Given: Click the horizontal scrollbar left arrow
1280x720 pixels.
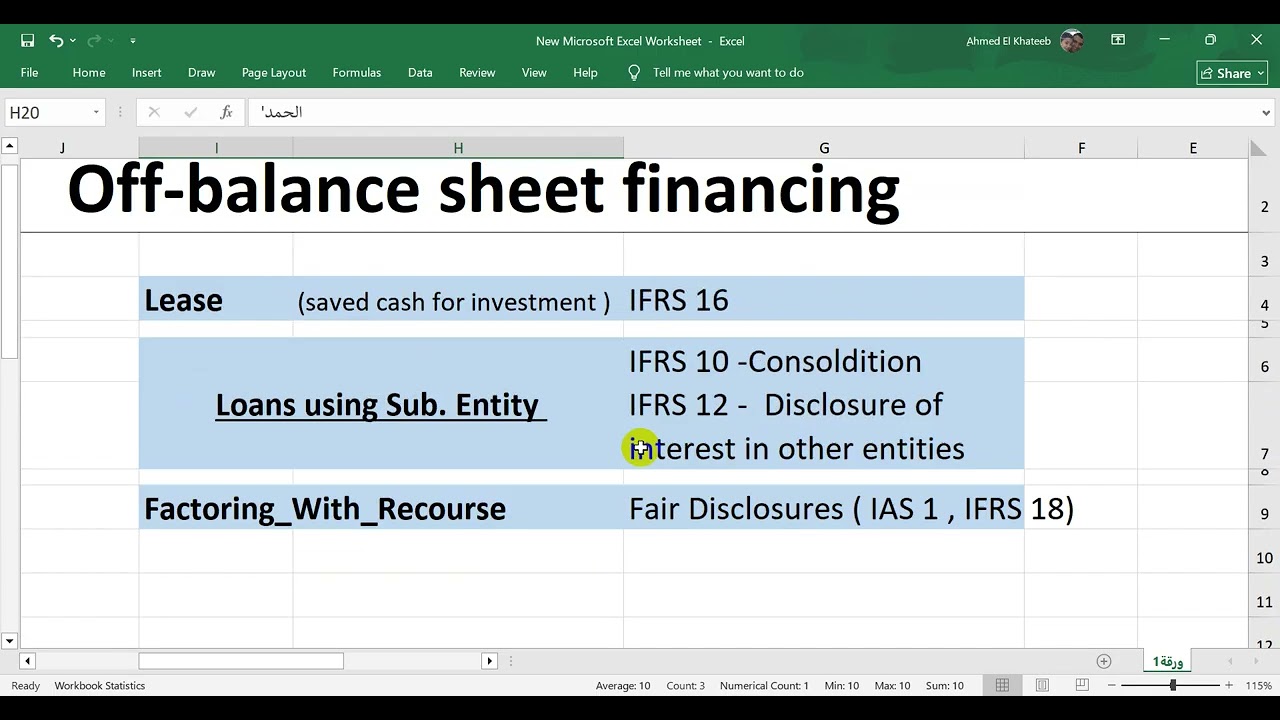Looking at the screenshot, I should coord(27,661).
